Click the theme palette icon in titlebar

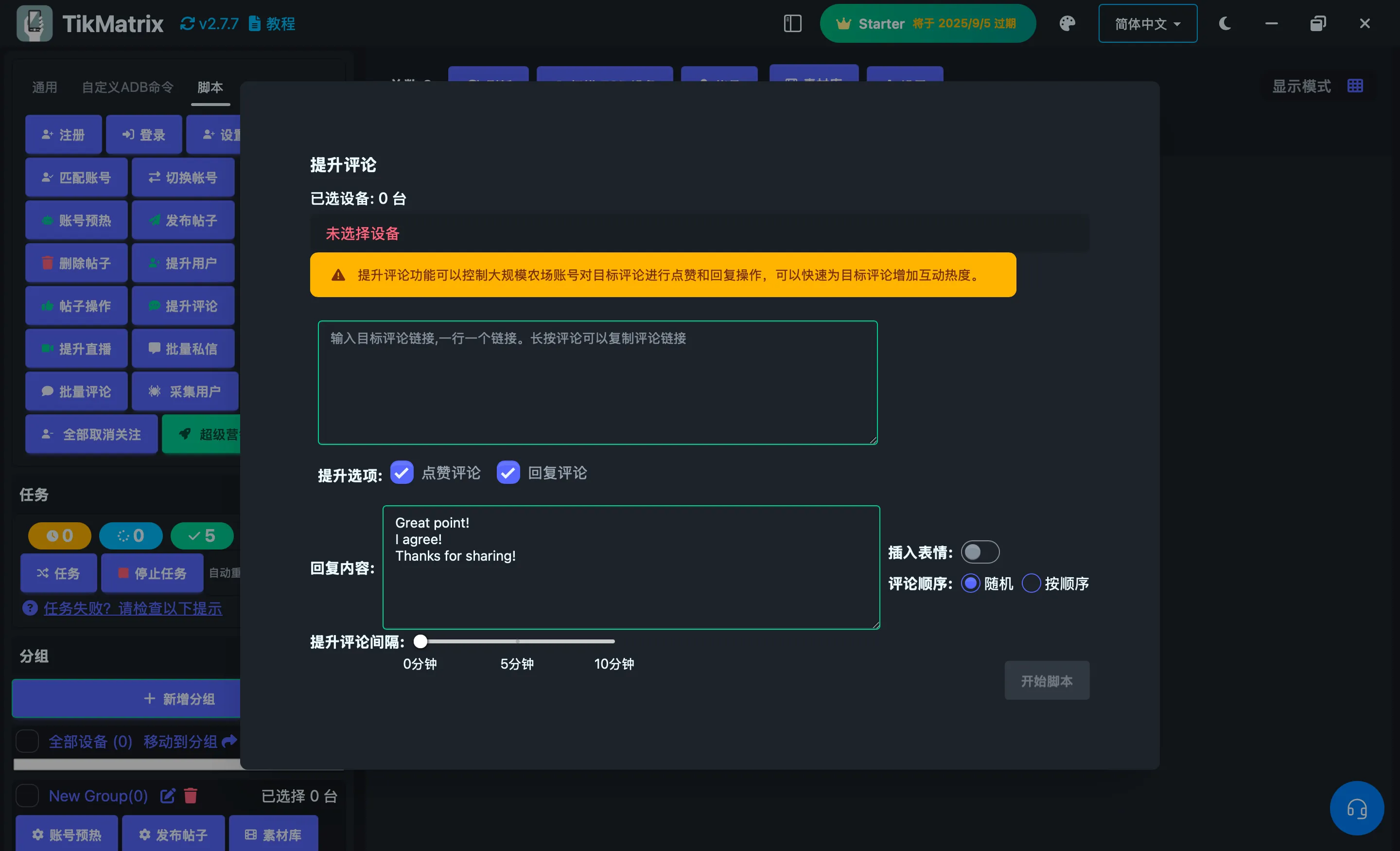(1067, 23)
